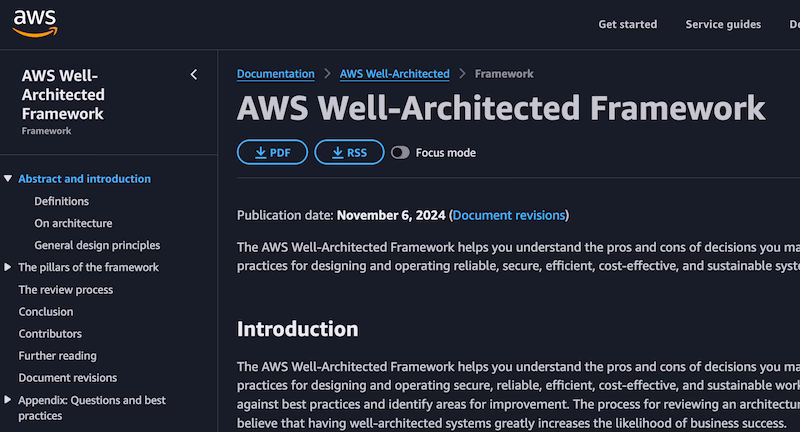Open Service guides menu item
This screenshot has width=800, height=432.
tap(723, 24)
